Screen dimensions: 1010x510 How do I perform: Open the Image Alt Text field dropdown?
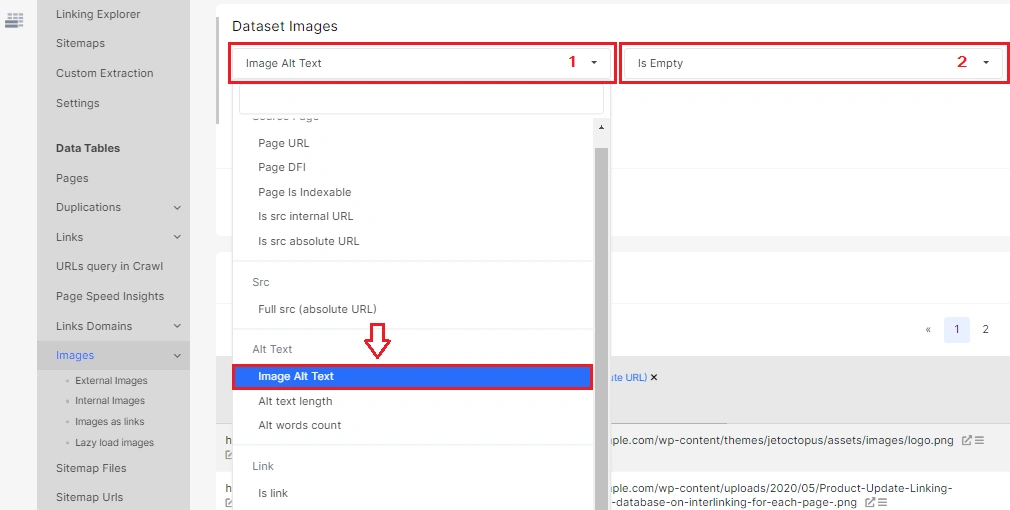(x=422, y=63)
